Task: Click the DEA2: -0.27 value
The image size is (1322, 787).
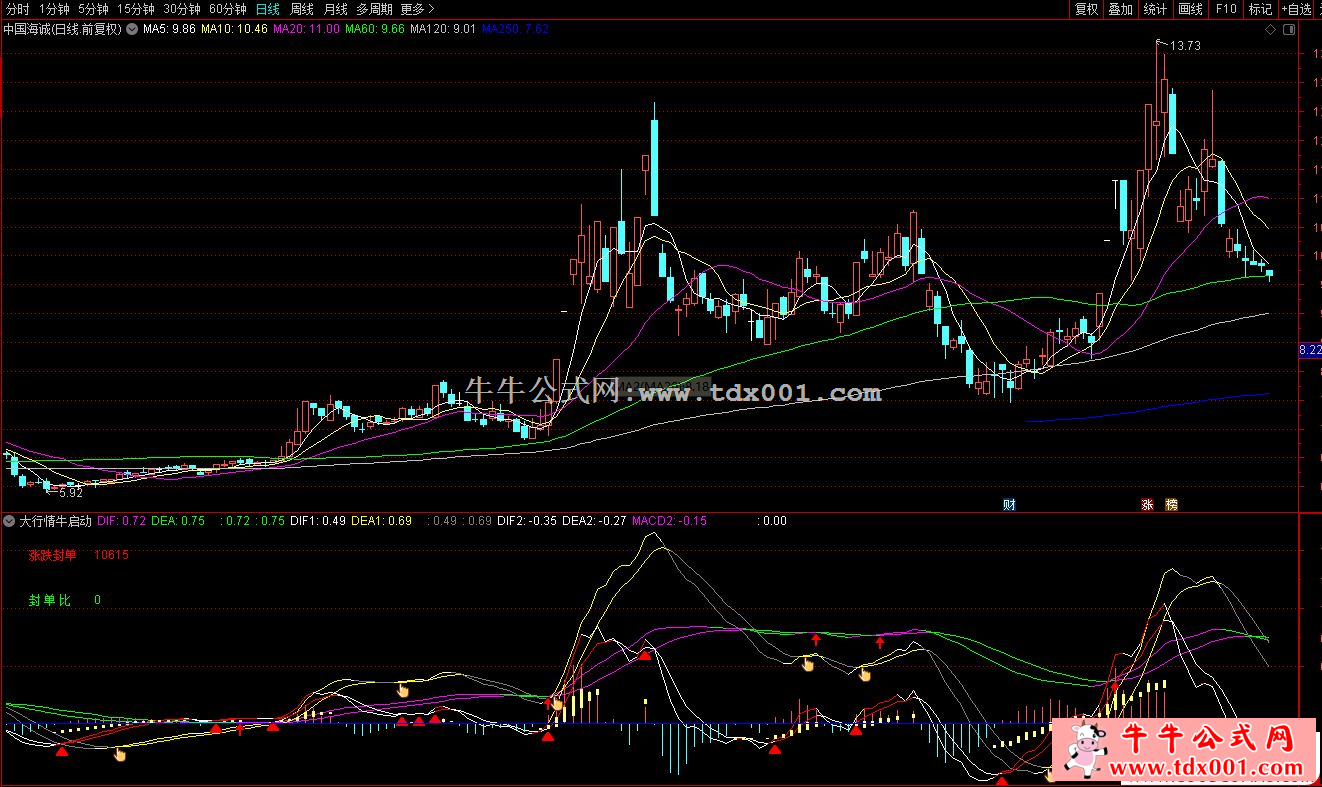Action: tap(594, 521)
